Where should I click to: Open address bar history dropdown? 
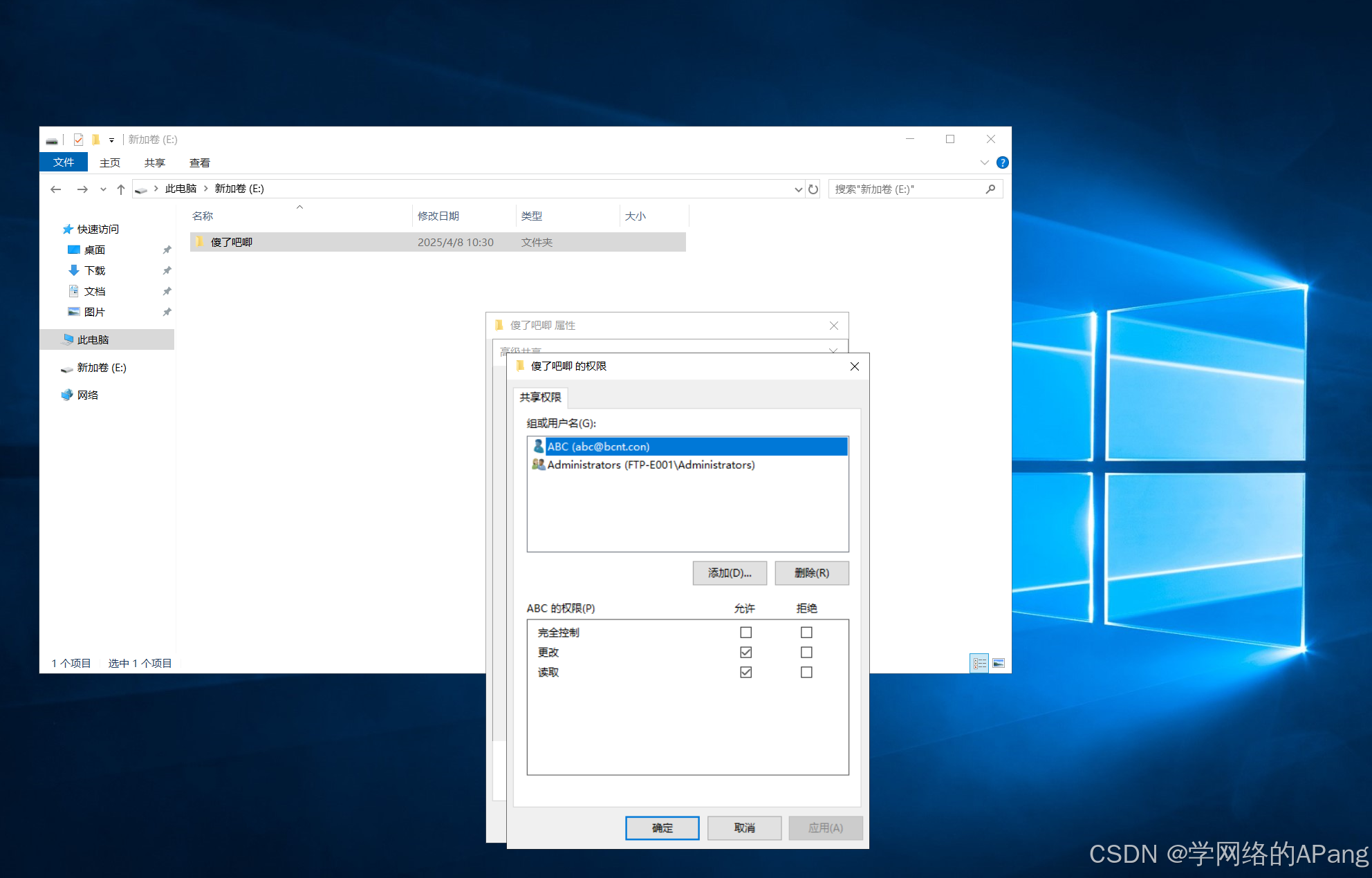pyautogui.click(x=798, y=189)
